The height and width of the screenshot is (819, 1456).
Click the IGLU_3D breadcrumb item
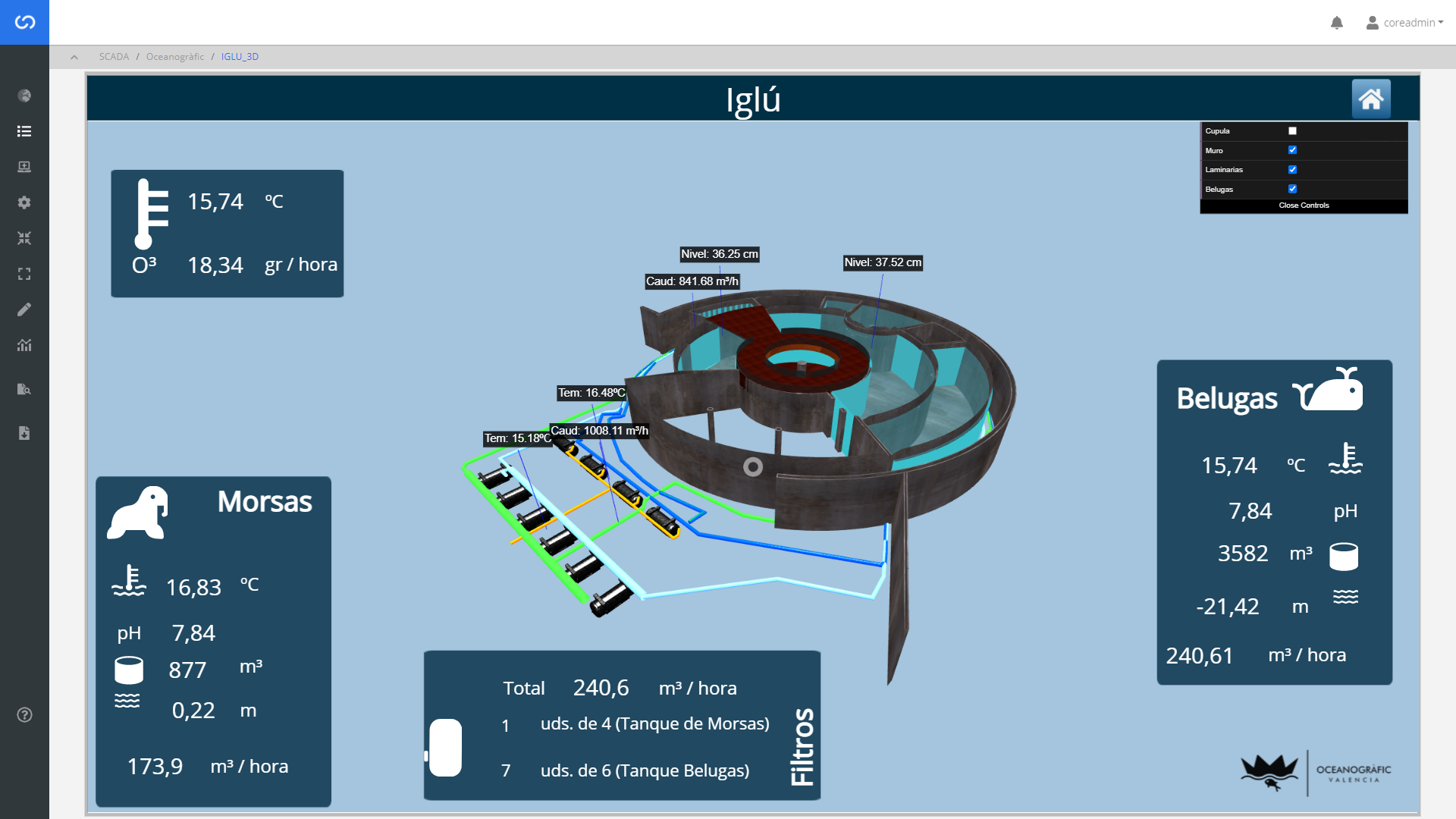(x=240, y=57)
